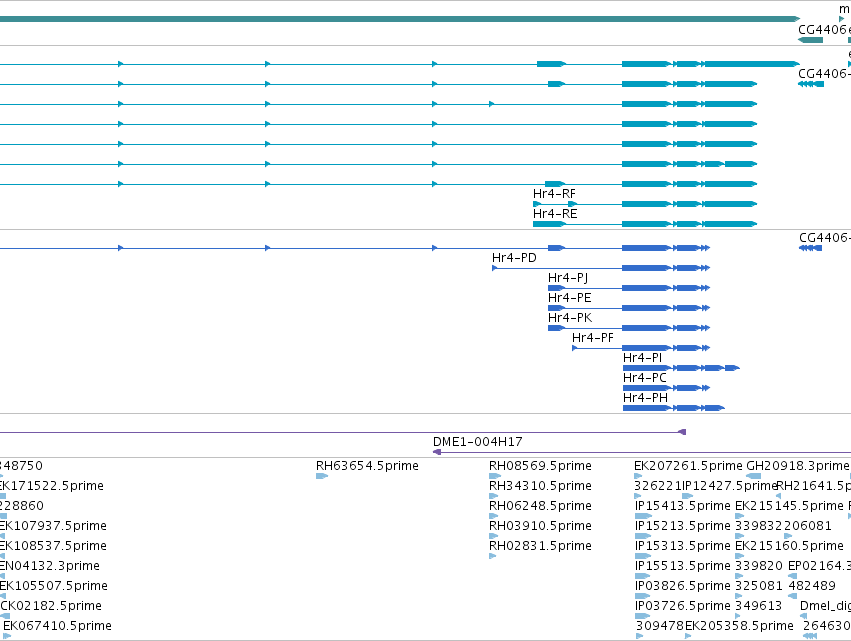Select the purple DME1-004H17 clone line
Viewport: 851px width, 641px height.
642,452
